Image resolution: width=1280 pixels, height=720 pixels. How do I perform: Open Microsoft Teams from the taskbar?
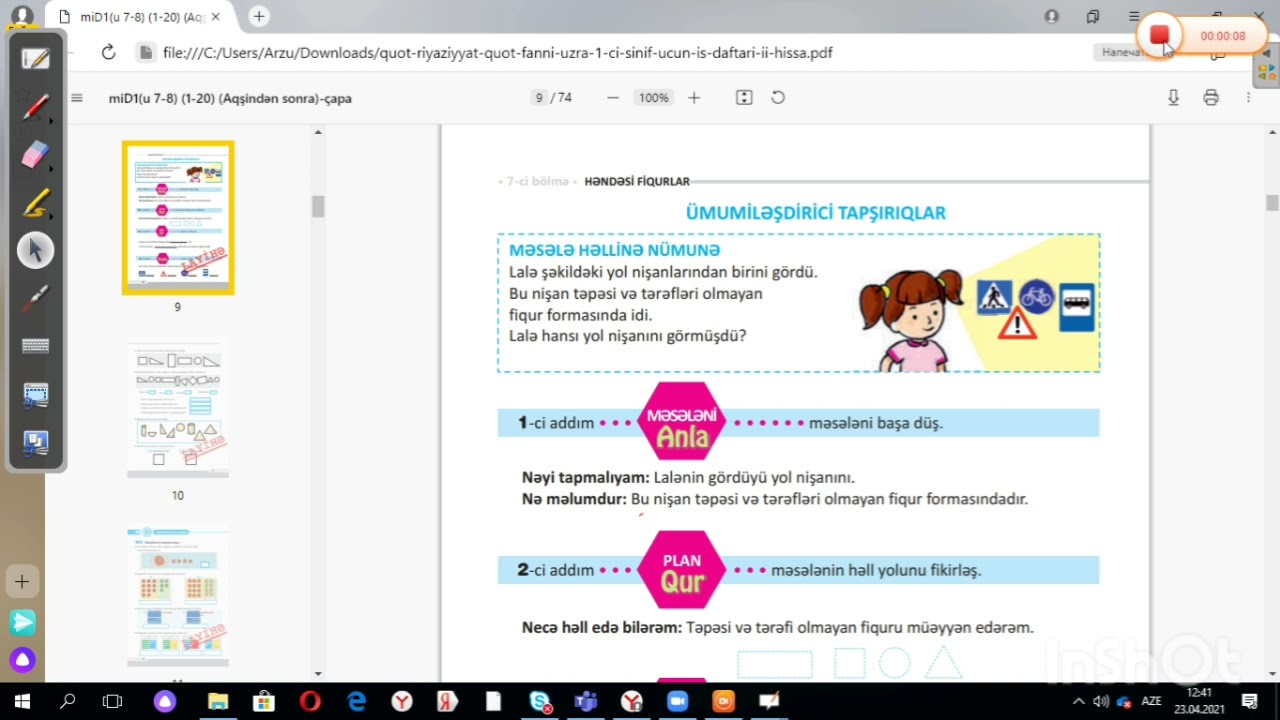point(586,701)
